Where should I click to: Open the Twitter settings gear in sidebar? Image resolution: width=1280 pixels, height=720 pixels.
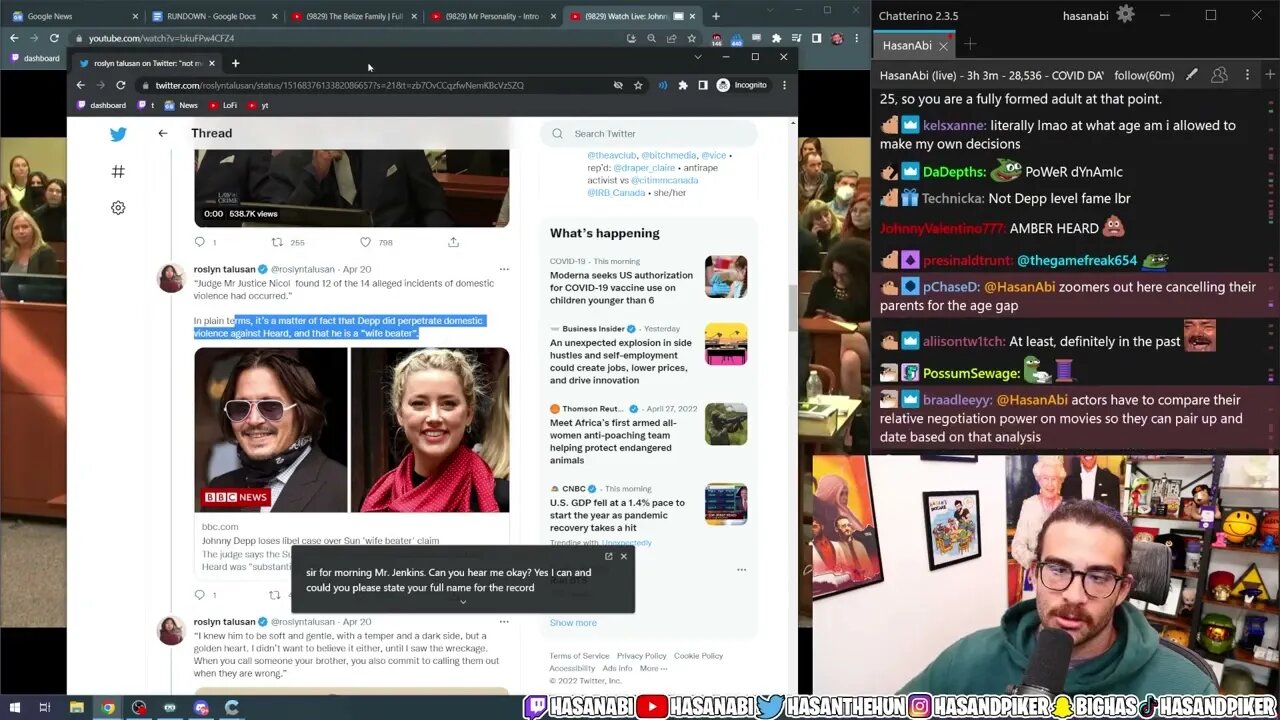(x=118, y=208)
